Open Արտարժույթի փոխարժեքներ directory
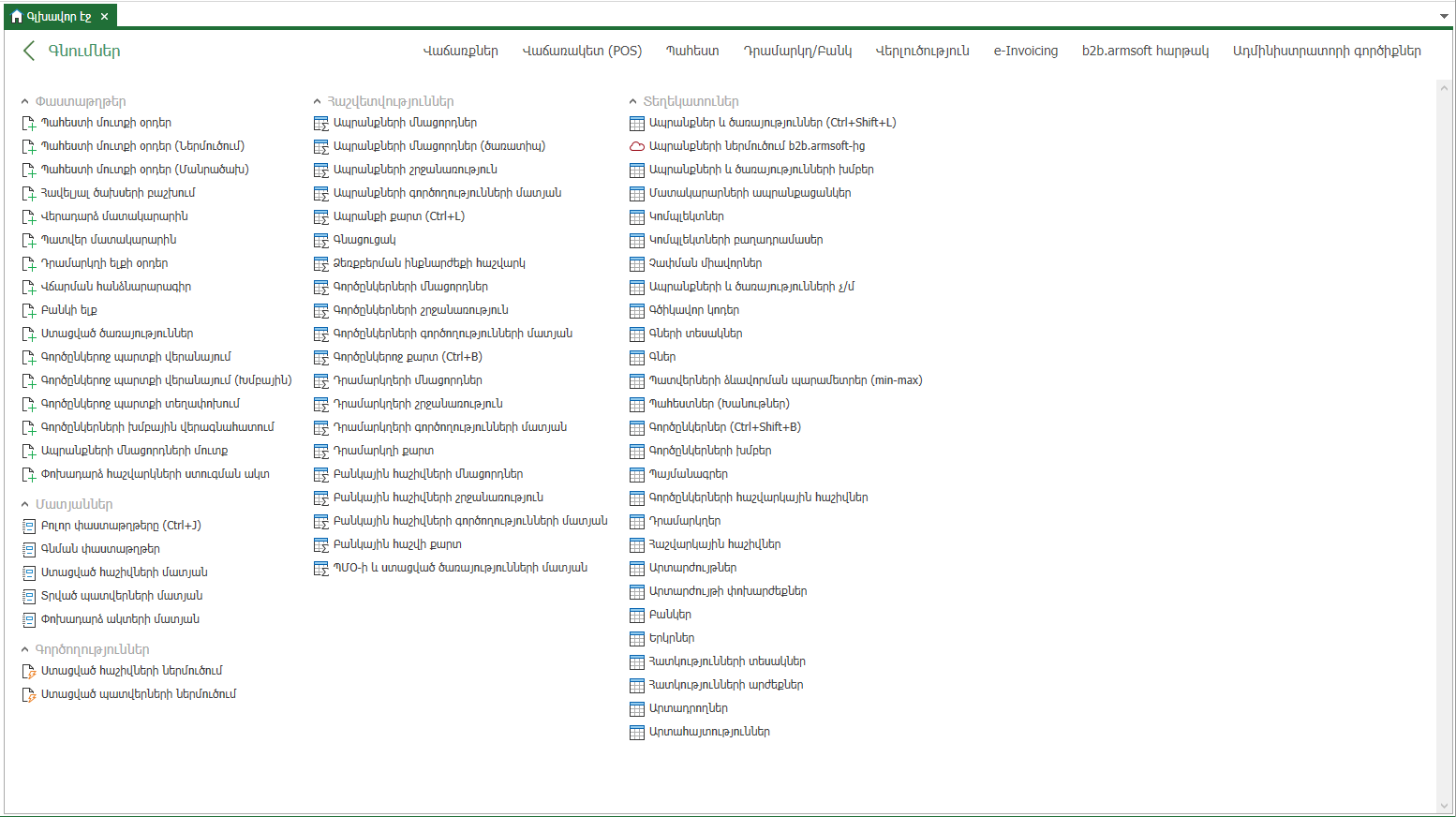1456x817 pixels. 728,591
